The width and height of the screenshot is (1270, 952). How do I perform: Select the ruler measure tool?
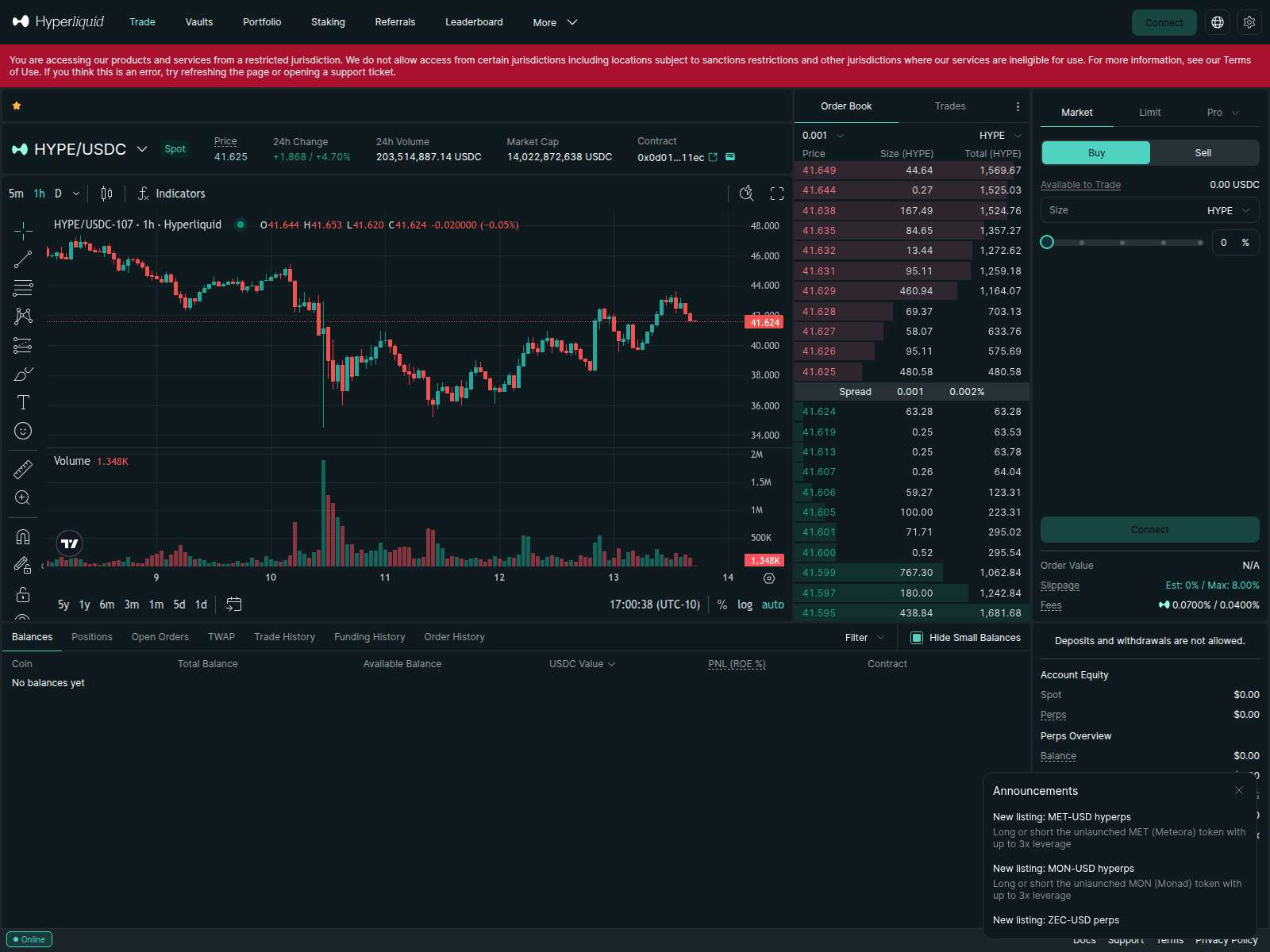pyautogui.click(x=23, y=470)
